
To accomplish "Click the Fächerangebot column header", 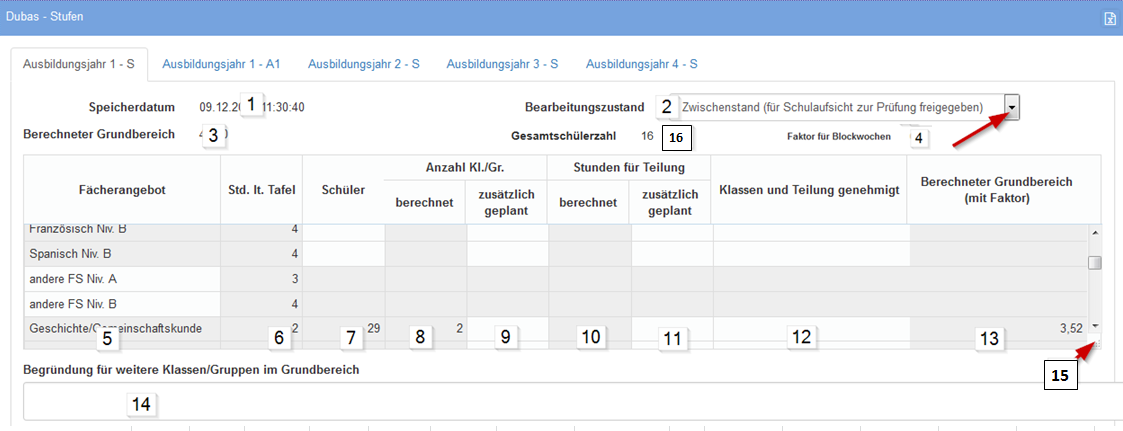I will click(121, 188).
